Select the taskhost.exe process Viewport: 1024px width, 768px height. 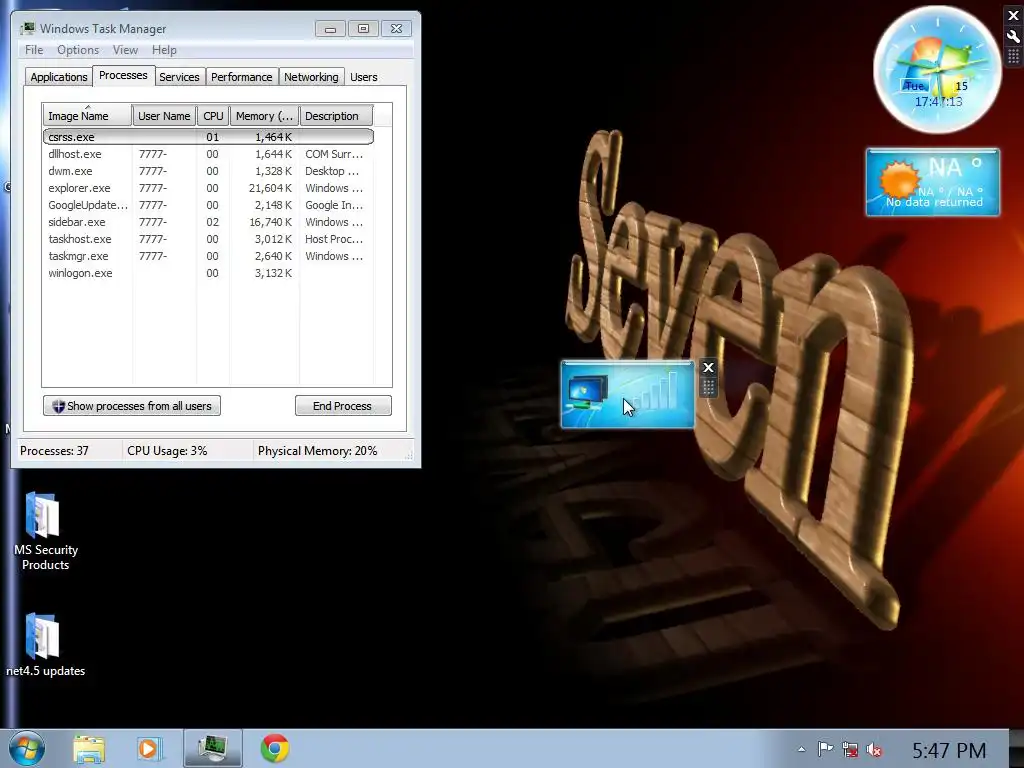coord(208,239)
